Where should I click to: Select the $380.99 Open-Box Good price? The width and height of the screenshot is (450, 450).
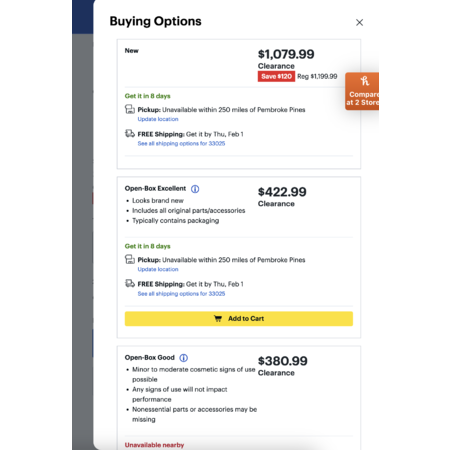click(x=283, y=361)
